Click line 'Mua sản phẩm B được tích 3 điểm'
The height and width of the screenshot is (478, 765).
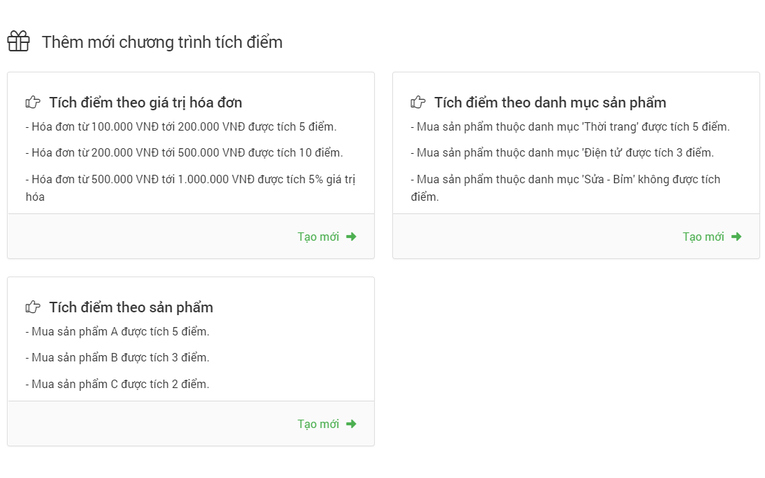[118, 358]
